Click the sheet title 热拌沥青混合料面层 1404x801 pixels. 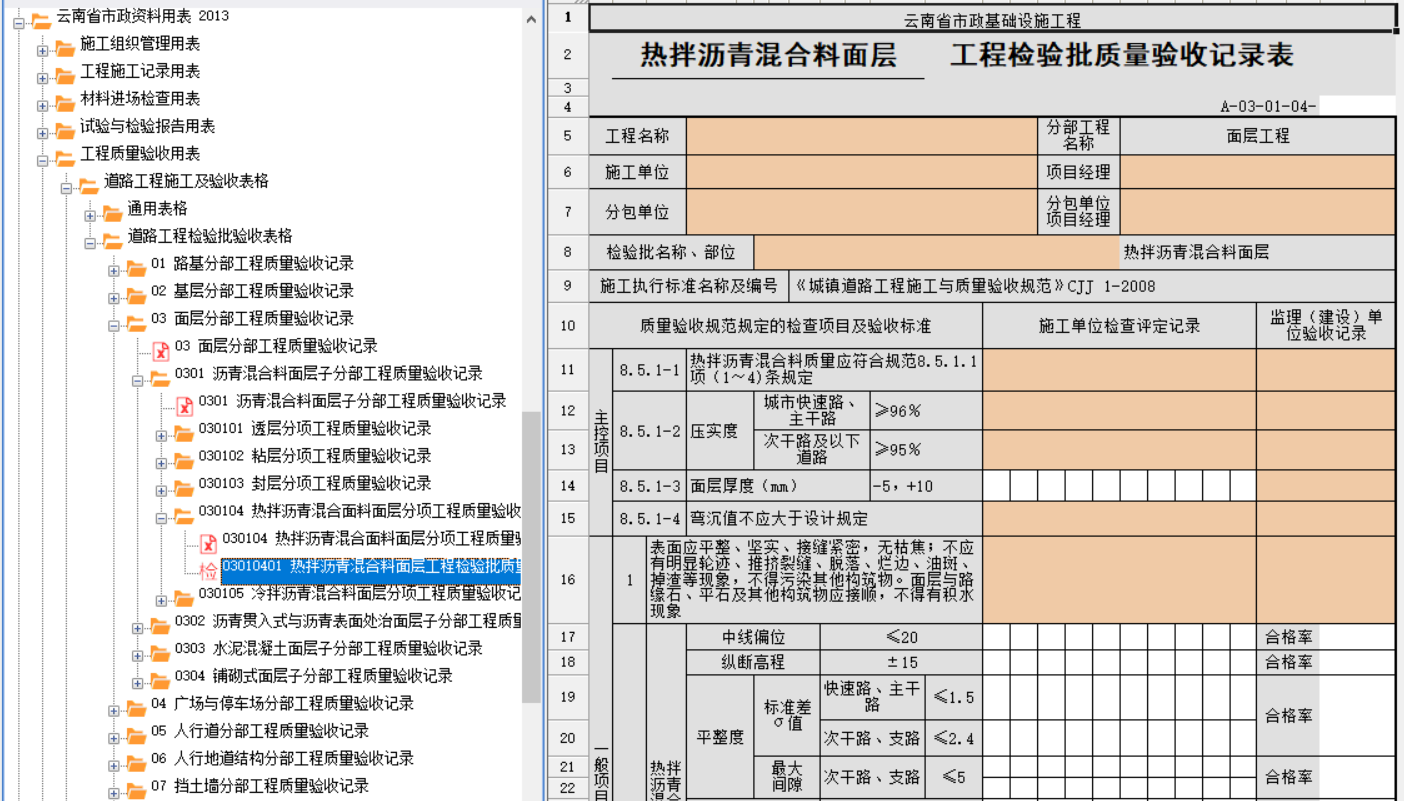click(x=768, y=56)
